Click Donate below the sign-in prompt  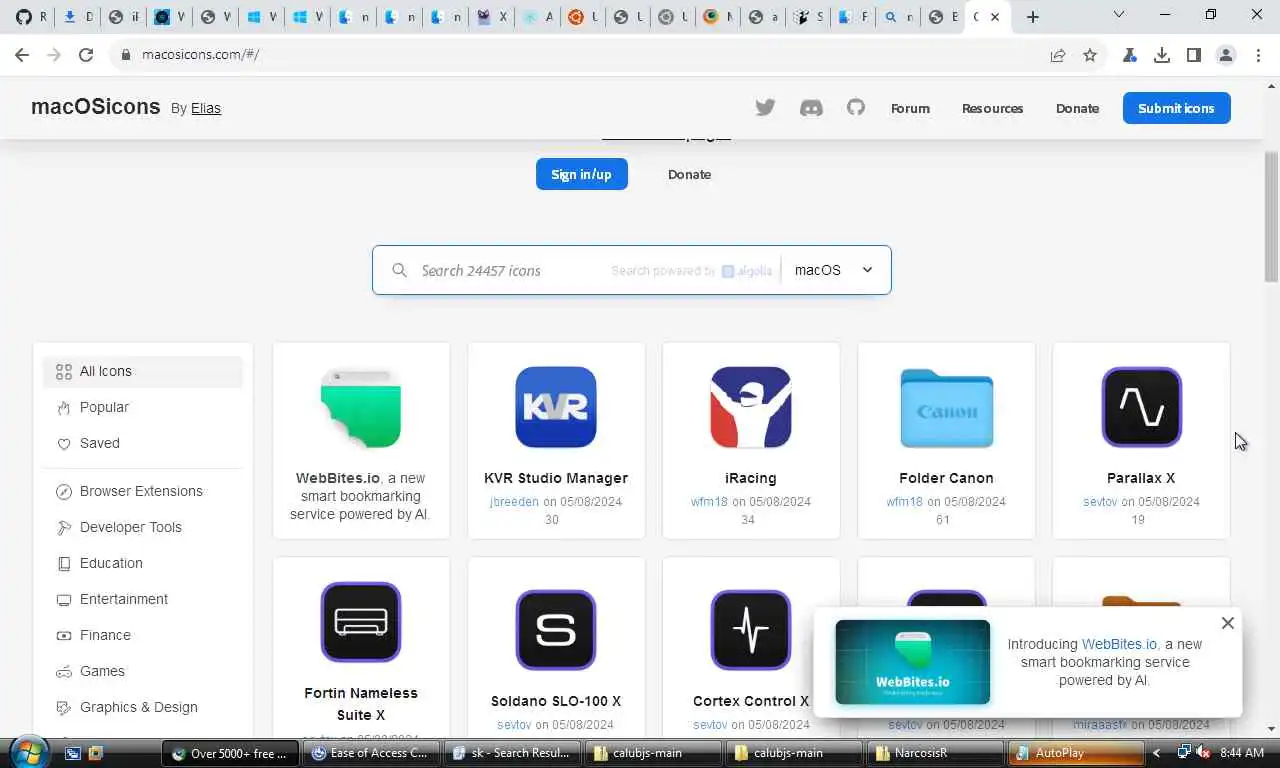click(689, 174)
